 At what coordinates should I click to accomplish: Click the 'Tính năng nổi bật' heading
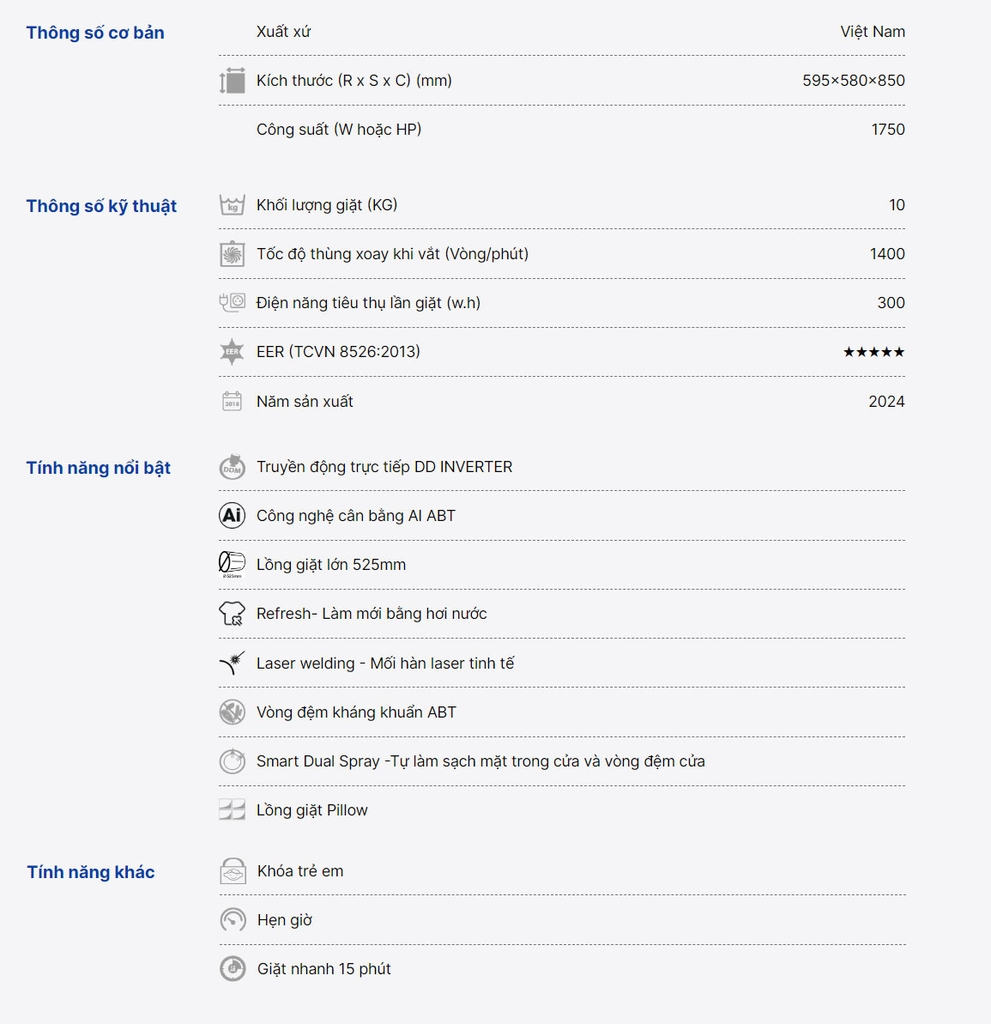click(x=98, y=468)
